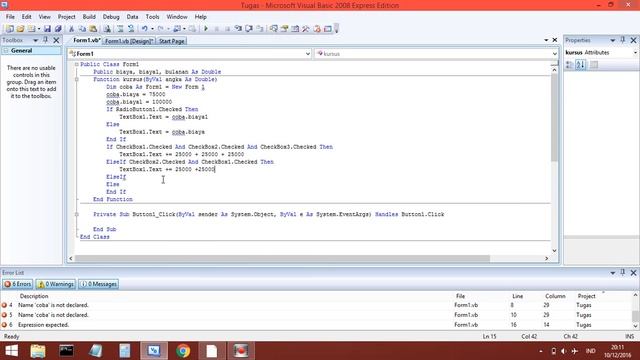The height and width of the screenshot is (360, 640).
Task: Switch Properties panel to Alphabetical view
Action: click(580, 65)
